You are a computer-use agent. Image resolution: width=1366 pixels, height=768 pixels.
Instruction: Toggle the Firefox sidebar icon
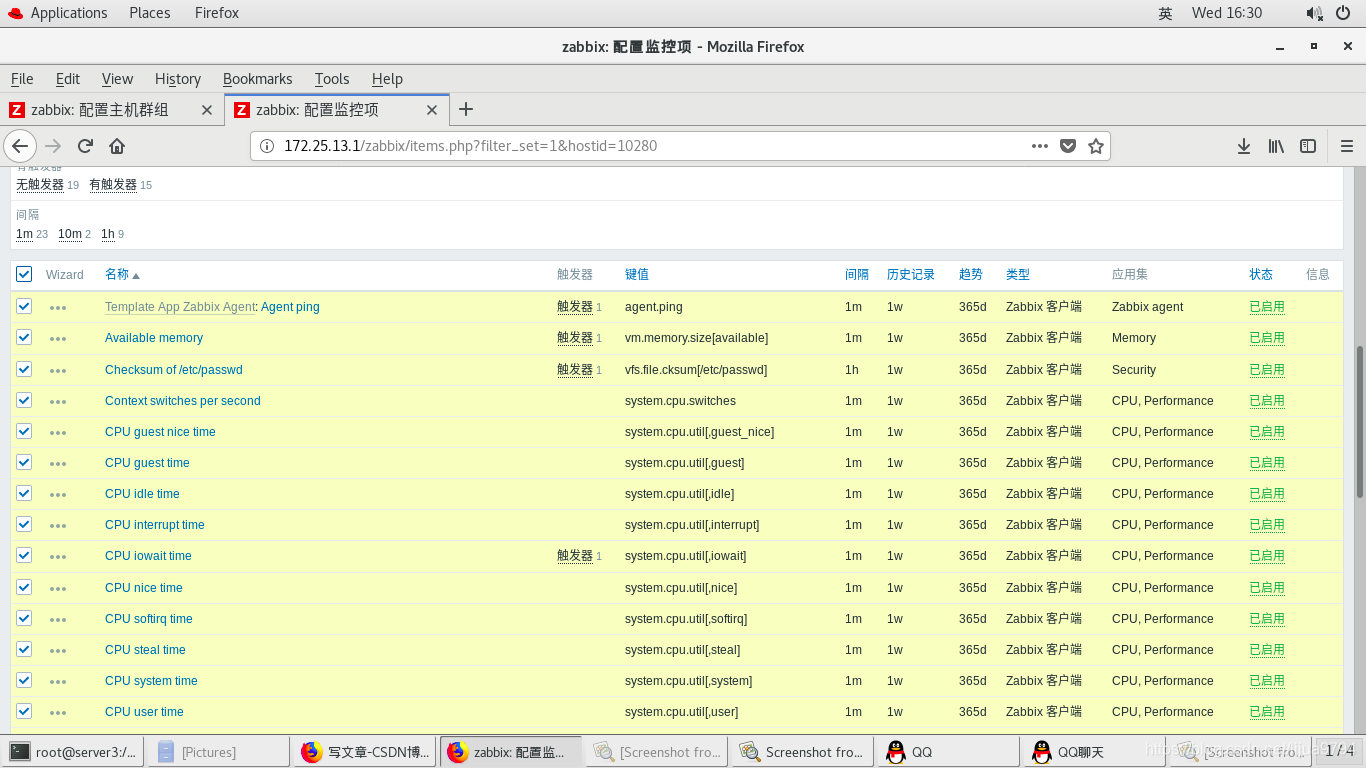click(x=1308, y=146)
